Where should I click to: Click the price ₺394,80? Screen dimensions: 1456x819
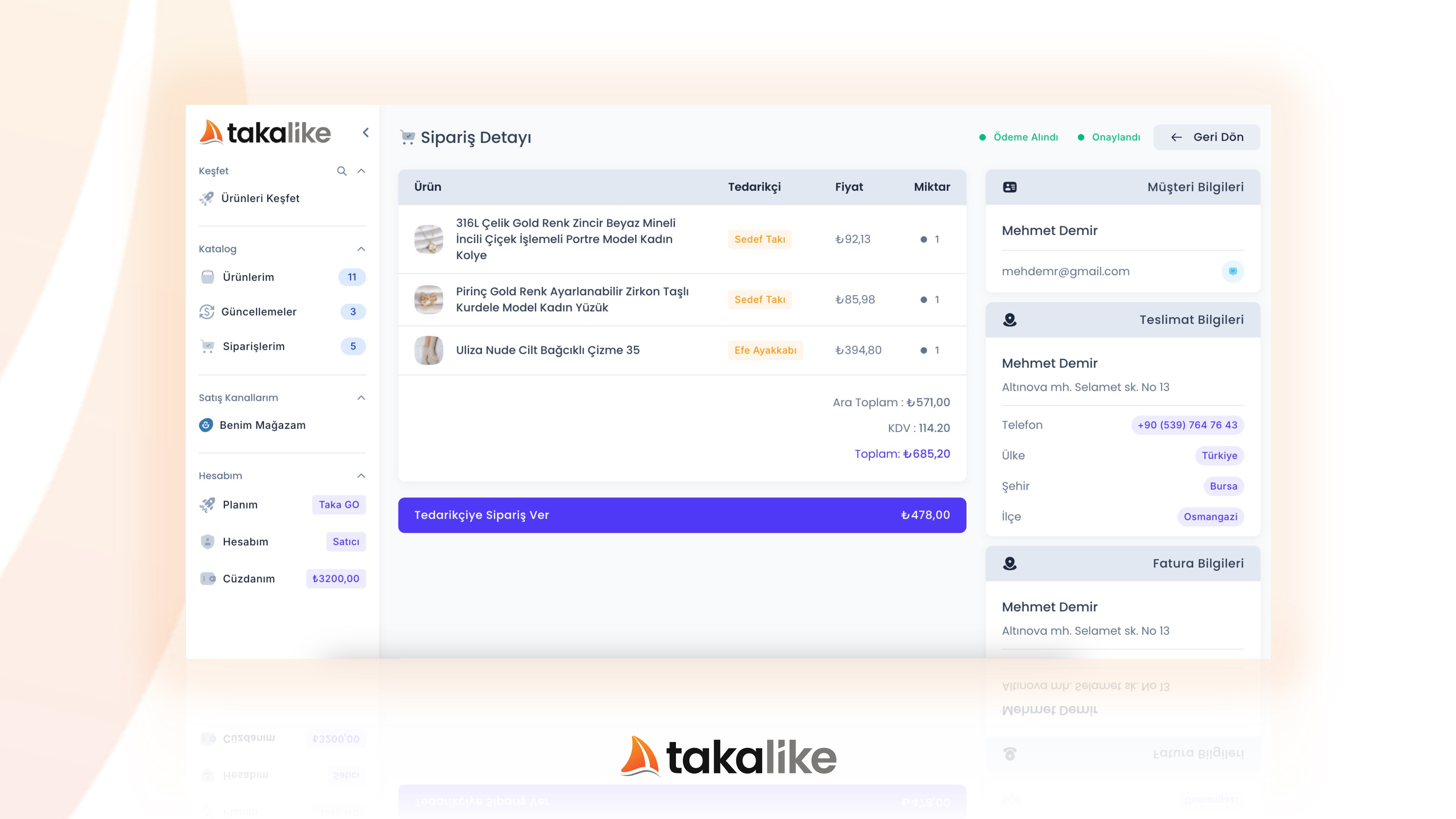[859, 351]
